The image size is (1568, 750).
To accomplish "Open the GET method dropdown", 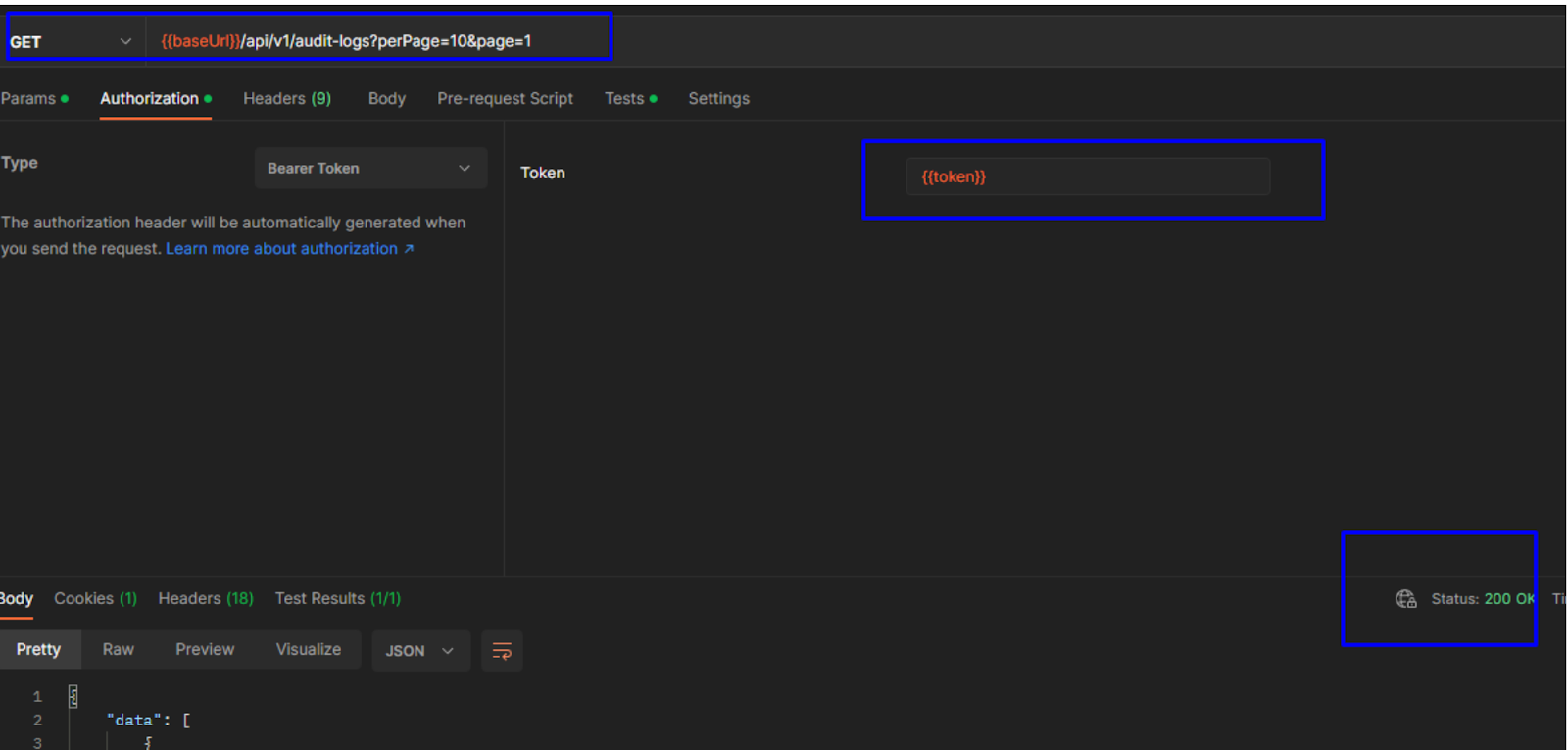I will (x=71, y=42).
